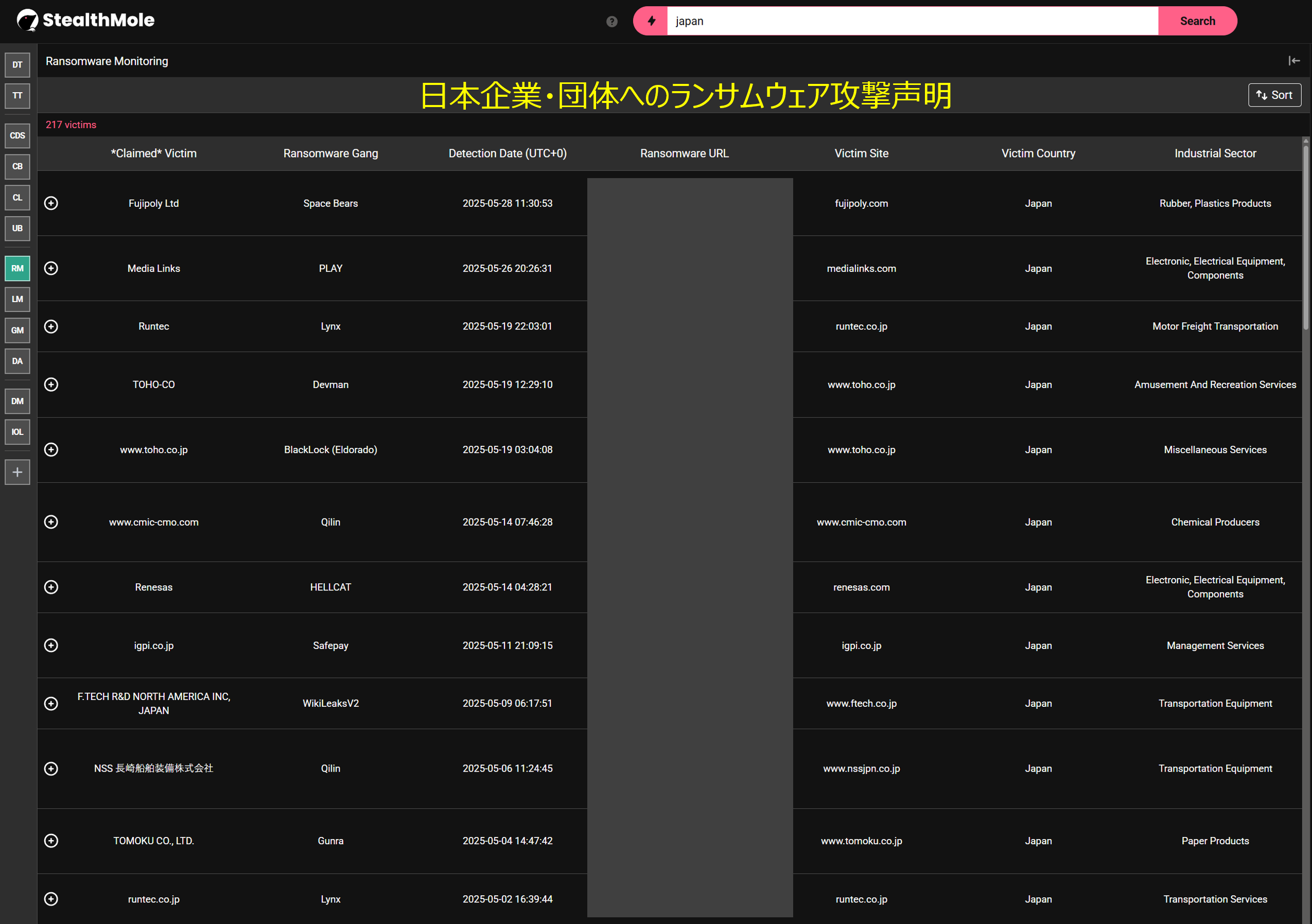1312x924 pixels.
Task: Expand the Media Links row details
Action: [51, 268]
